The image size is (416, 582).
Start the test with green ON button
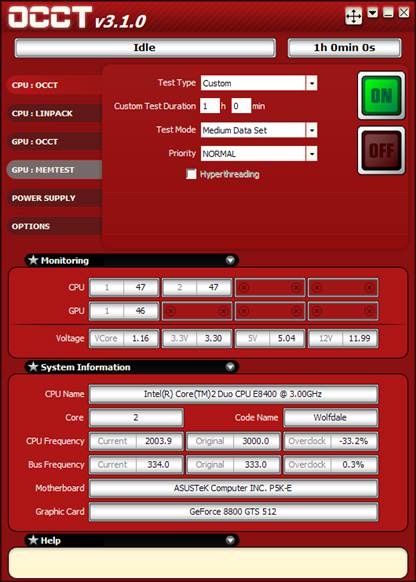click(x=381, y=96)
